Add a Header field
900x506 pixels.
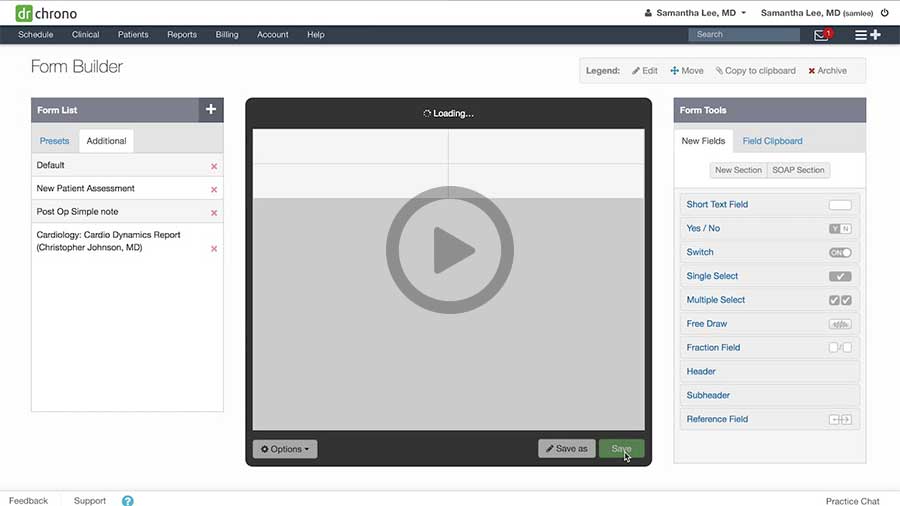point(769,372)
